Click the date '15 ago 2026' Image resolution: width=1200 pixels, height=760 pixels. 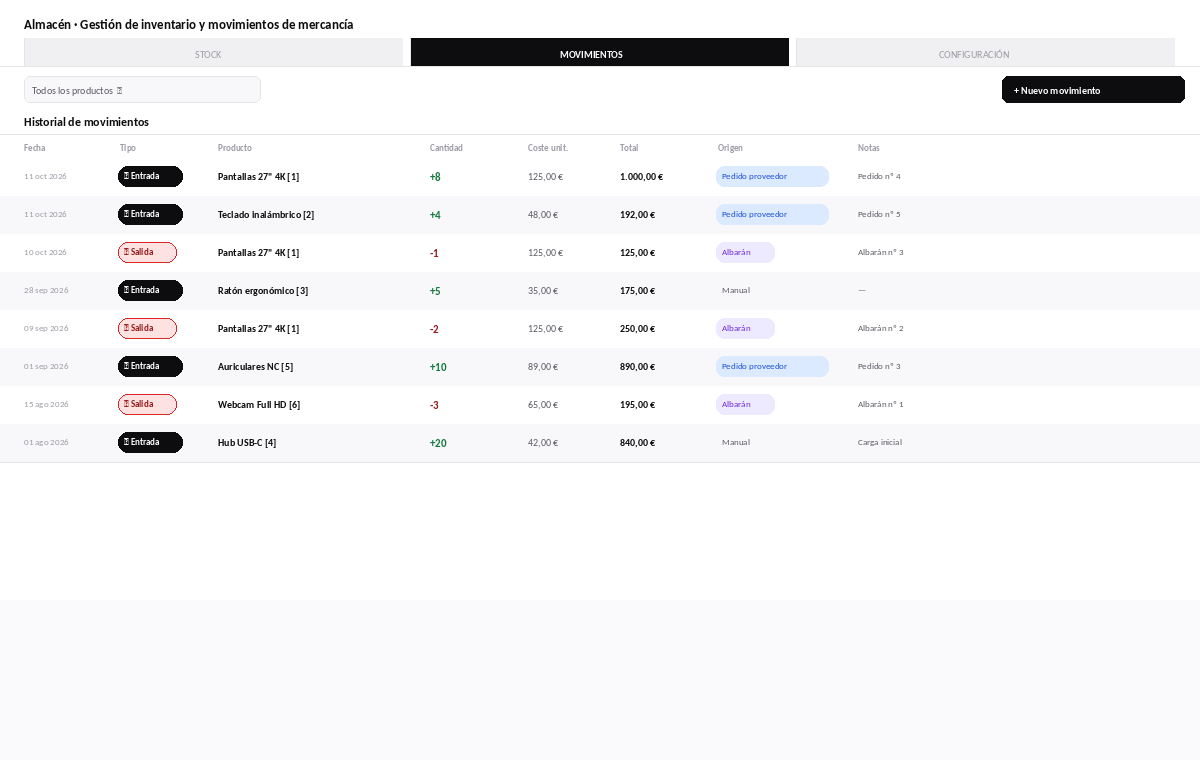(46, 404)
